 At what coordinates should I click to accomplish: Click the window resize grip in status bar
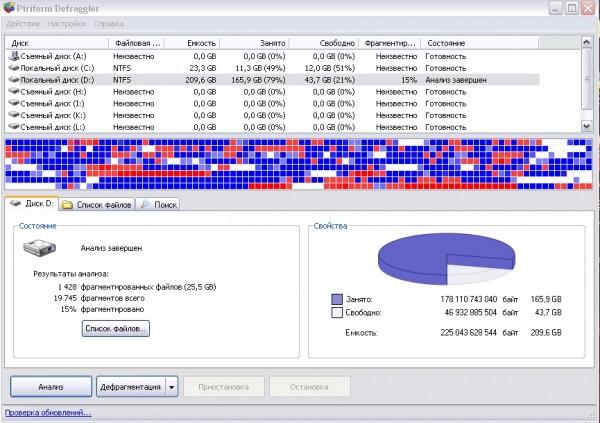tap(592, 415)
